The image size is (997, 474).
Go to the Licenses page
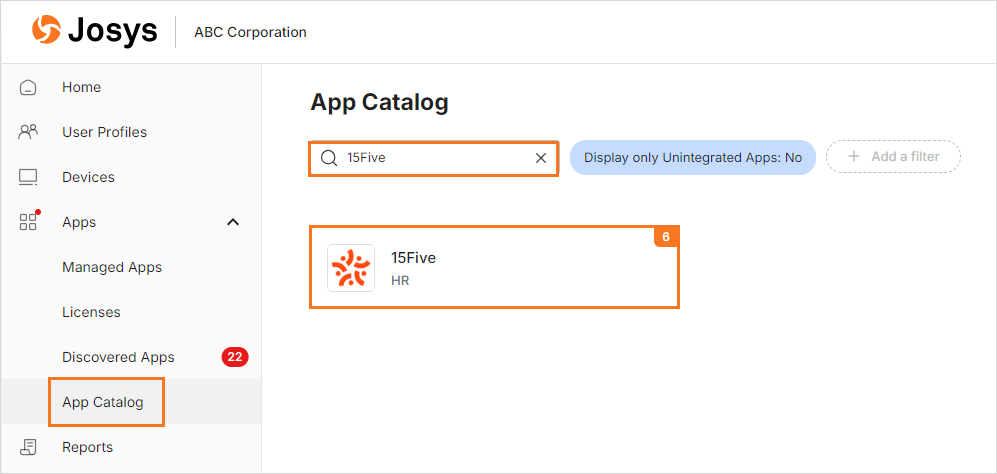(91, 312)
